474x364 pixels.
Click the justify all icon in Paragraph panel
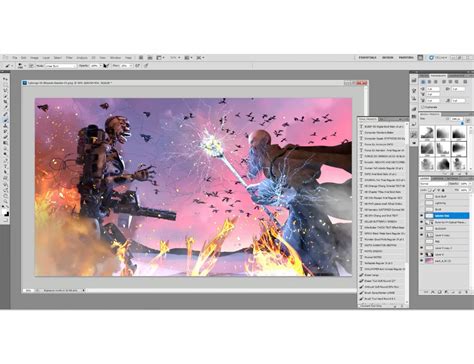pyautogui.click(x=465, y=82)
